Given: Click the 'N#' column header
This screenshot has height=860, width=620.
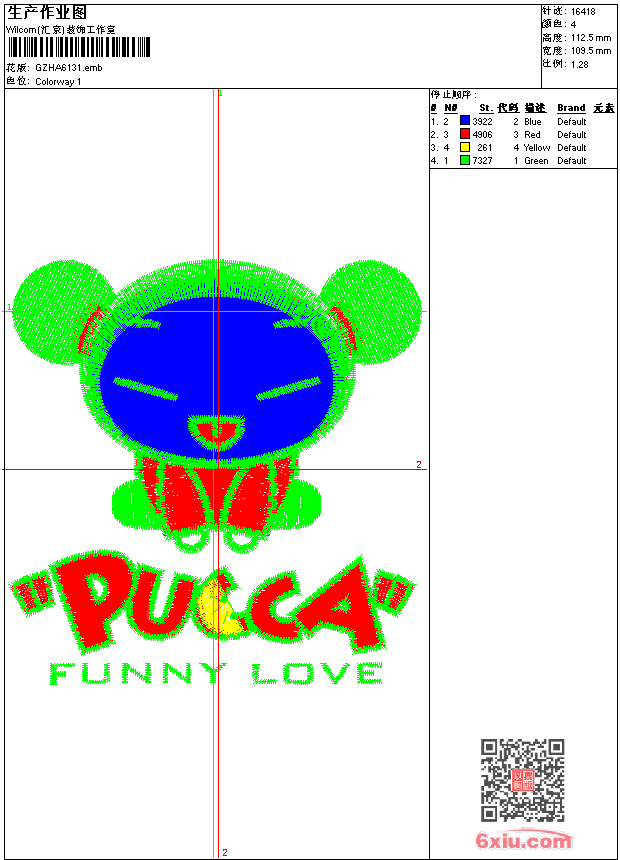Looking at the screenshot, I should pos(450,108).
